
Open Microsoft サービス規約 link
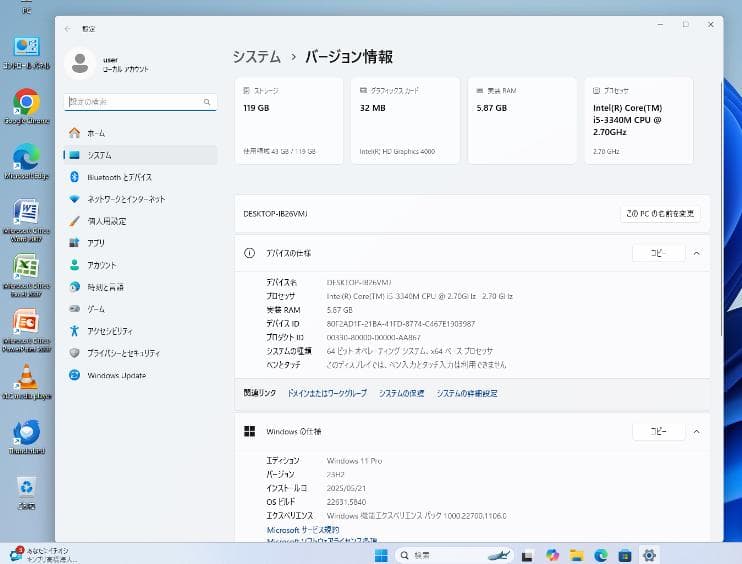(303, 530)
